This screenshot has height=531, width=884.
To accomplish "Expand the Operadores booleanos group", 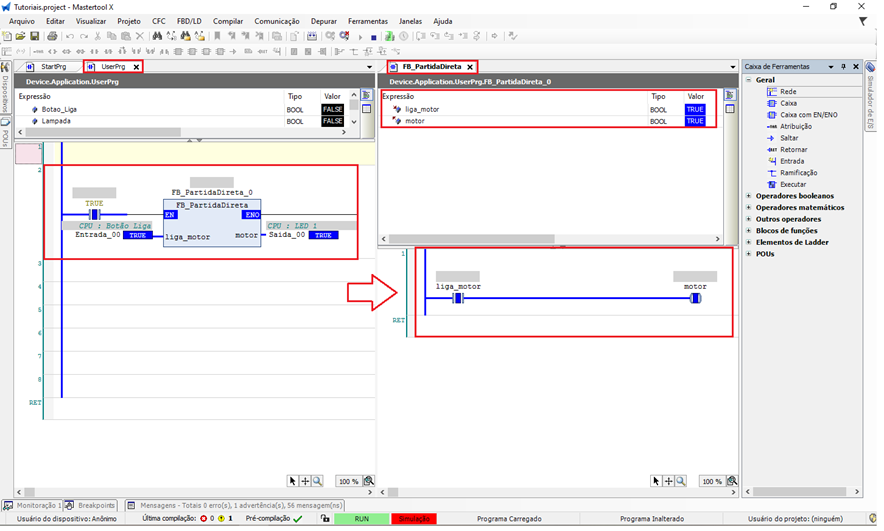I will (748, 196).
